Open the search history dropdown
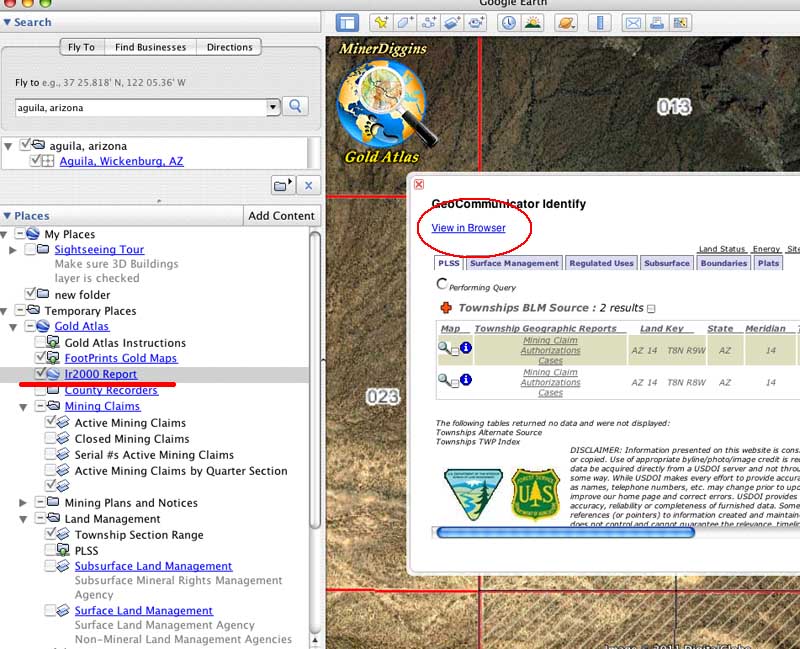 pyautogui.click(x=273, y=107)
